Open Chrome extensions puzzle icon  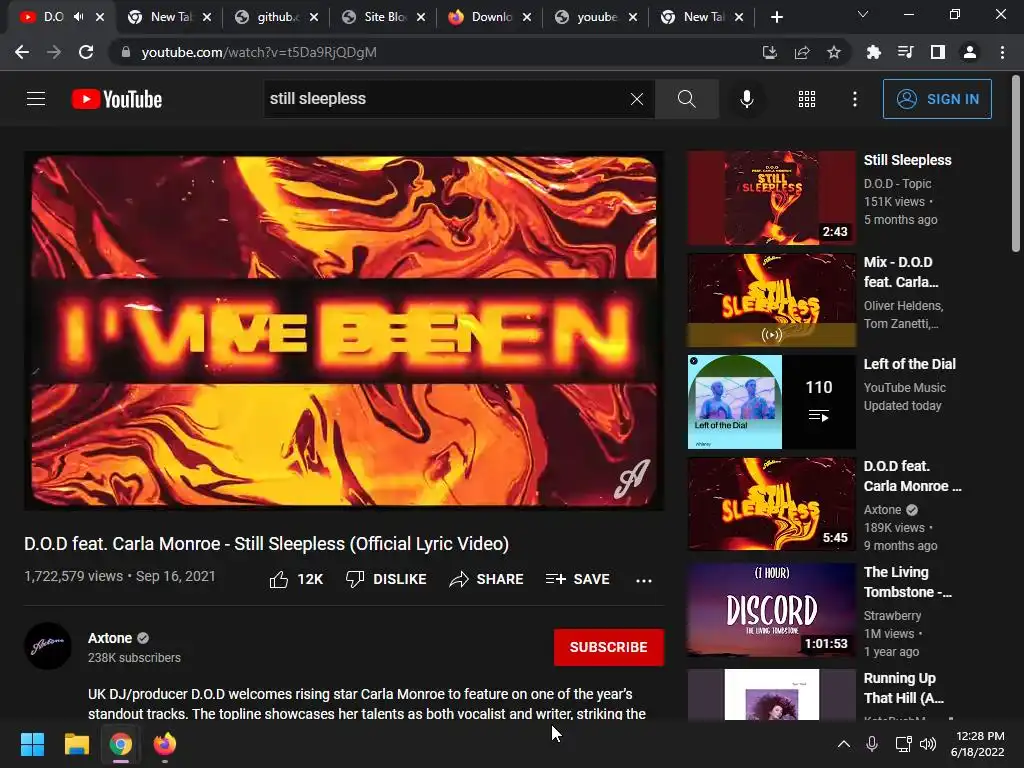(x=873, y=52)
